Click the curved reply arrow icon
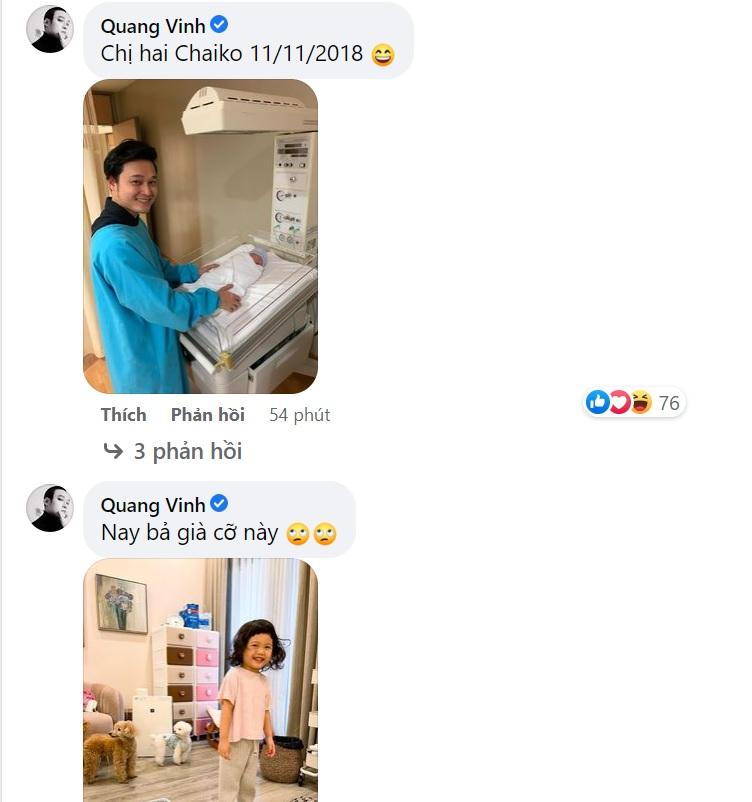The height and width of the screenshot is (802, 752). click(x=113, y=451)
